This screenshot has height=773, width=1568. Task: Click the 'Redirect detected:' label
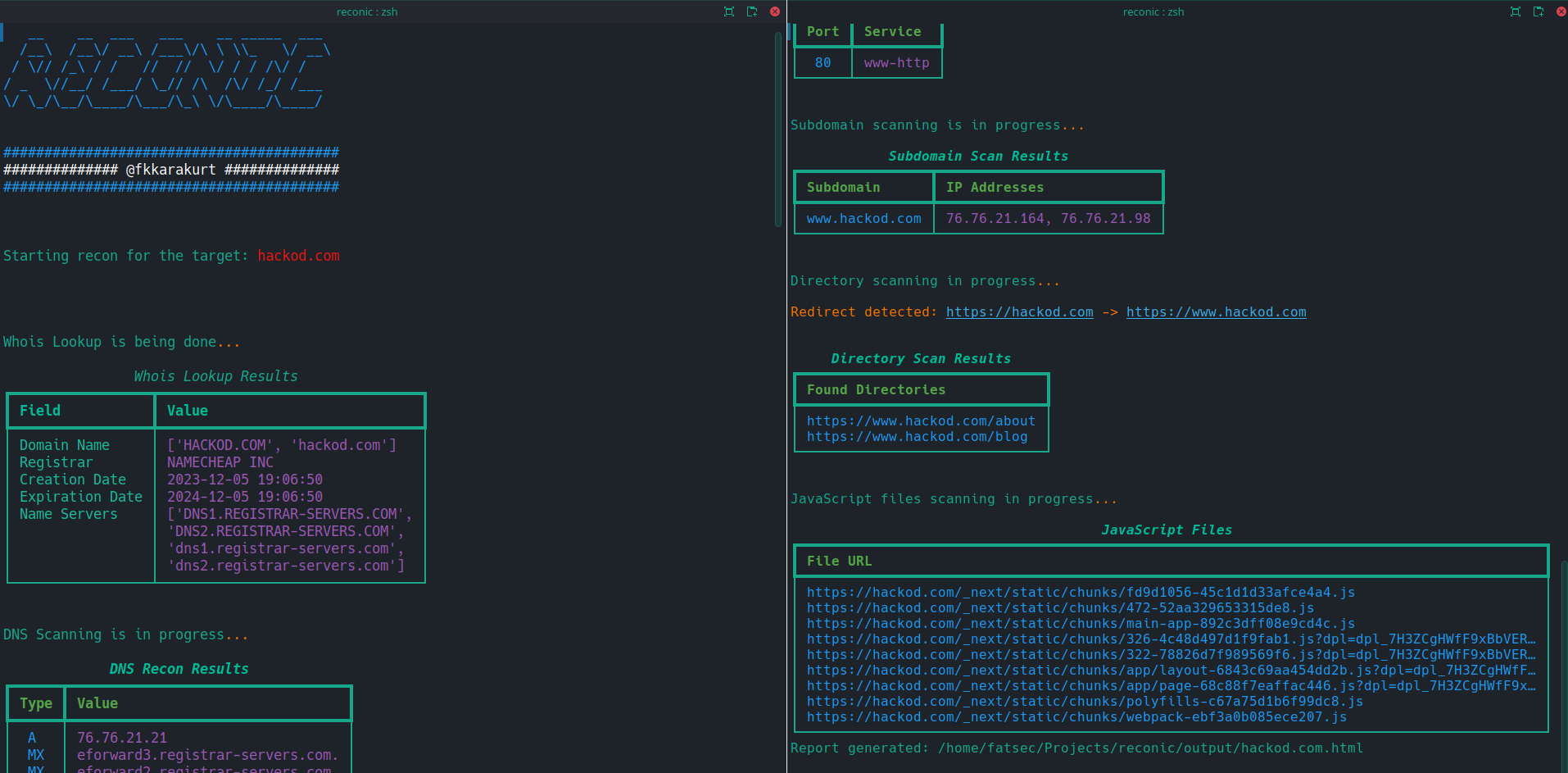(x=864, y=312)
